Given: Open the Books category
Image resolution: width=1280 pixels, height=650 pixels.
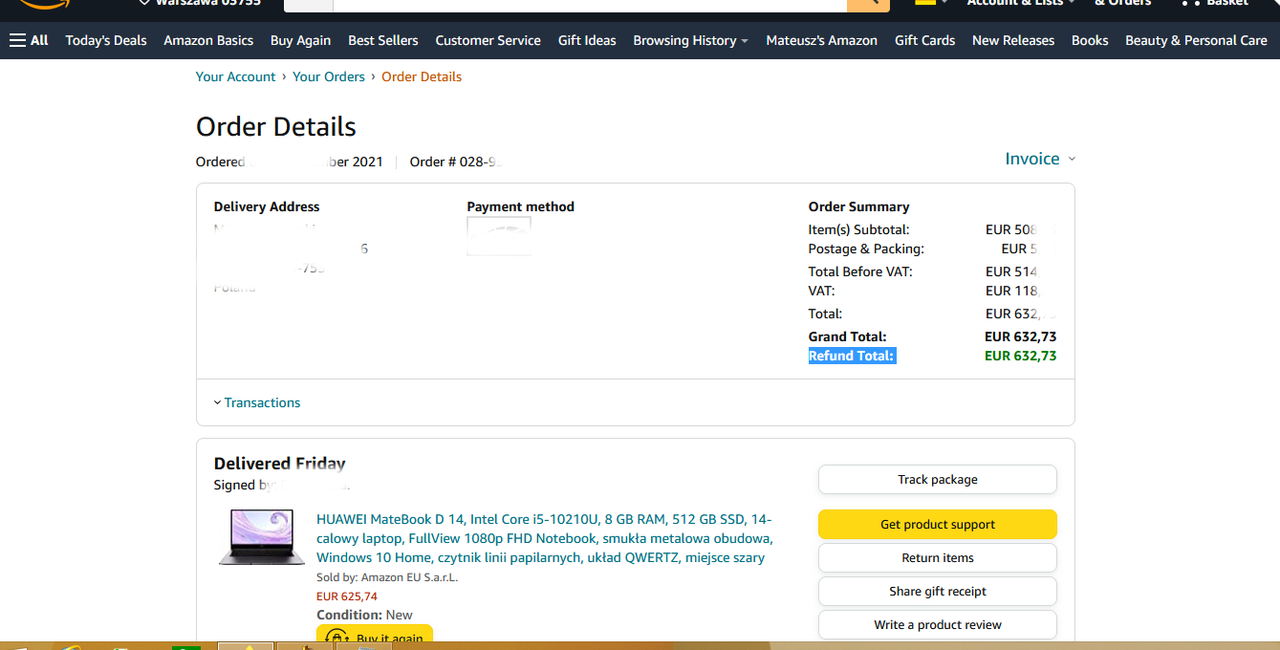Looking at the screenshot, I should (x=1090, y=40).
